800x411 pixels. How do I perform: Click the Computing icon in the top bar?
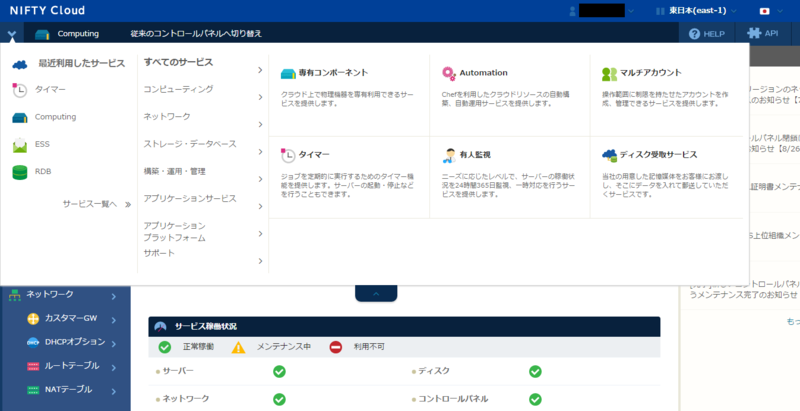42,34
